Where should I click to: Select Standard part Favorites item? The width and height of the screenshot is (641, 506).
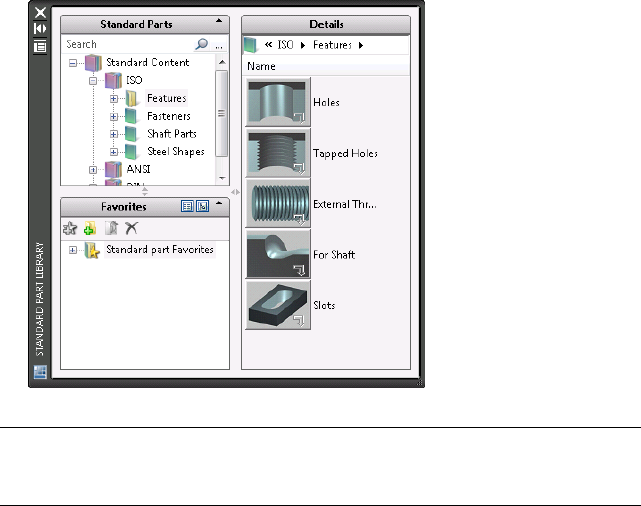pyautogui.click(x=160, y=250)
